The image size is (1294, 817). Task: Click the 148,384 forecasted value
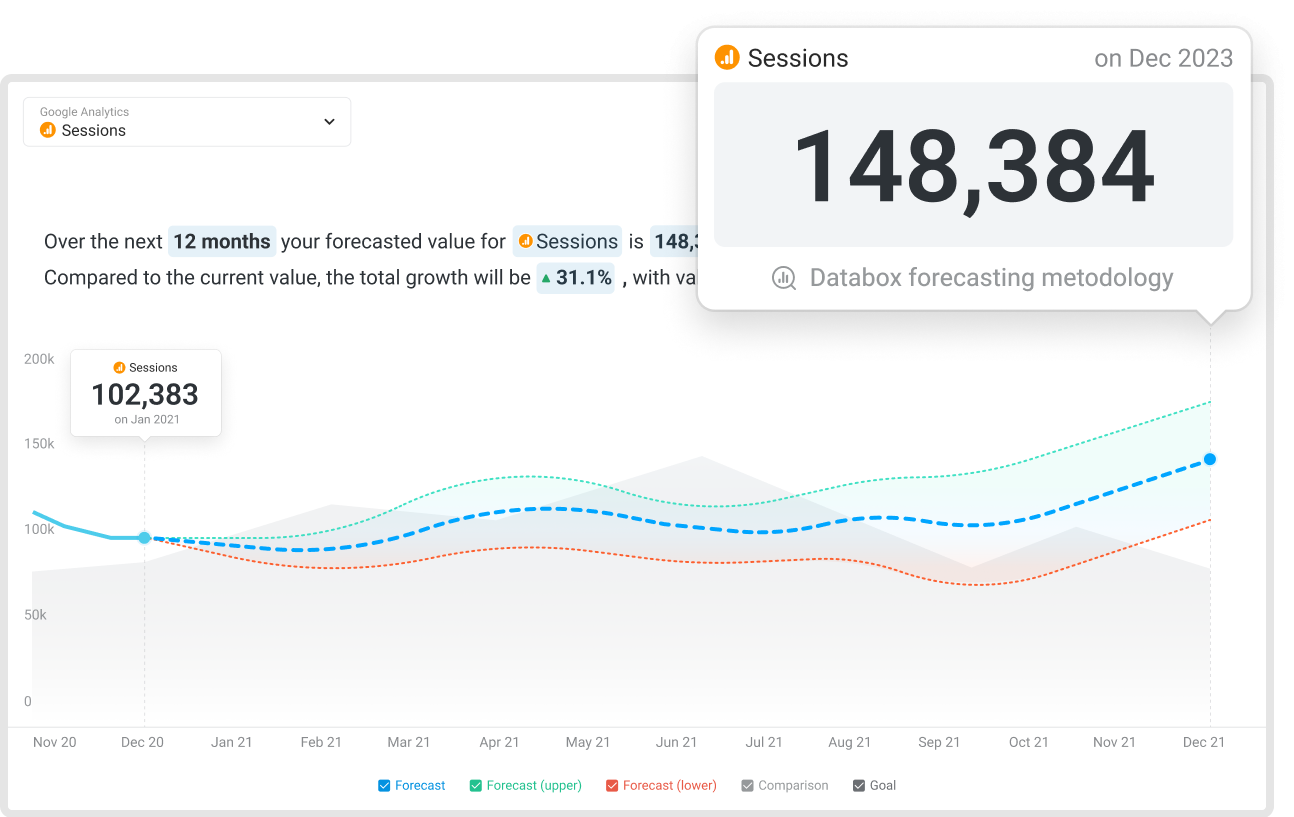974,165
